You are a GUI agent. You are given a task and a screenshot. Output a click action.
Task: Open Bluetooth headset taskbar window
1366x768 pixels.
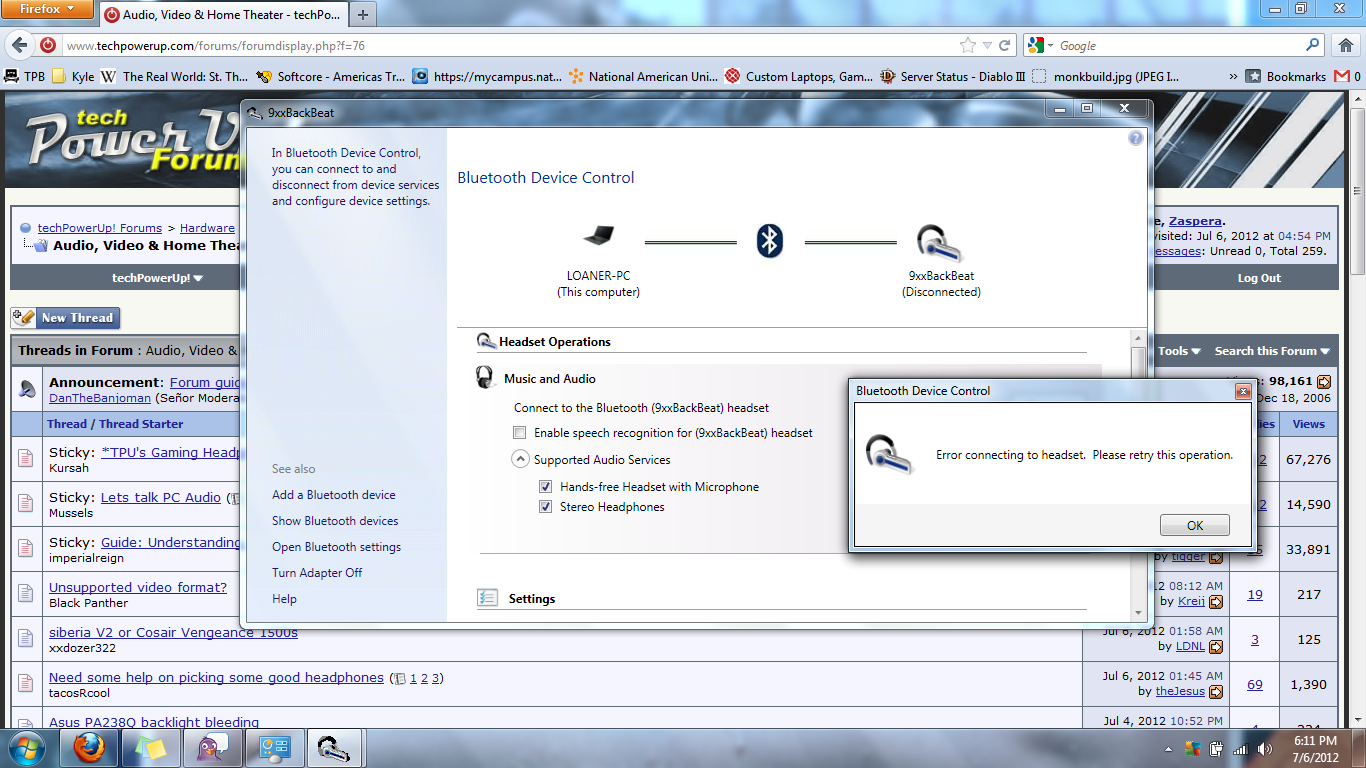pos(334,748)
